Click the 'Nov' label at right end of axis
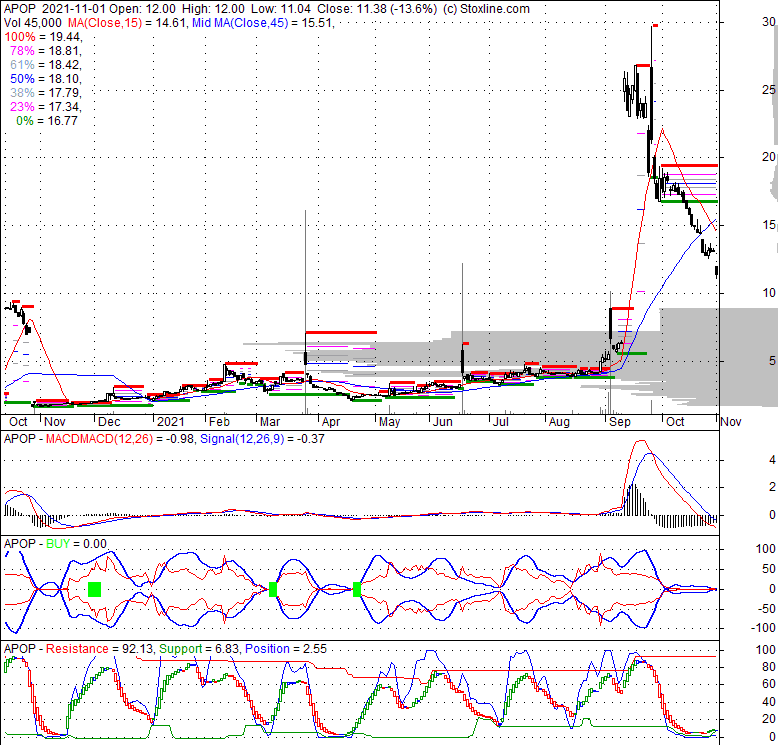The height and width of the screenshot is (745, 780). coord(731,422)
